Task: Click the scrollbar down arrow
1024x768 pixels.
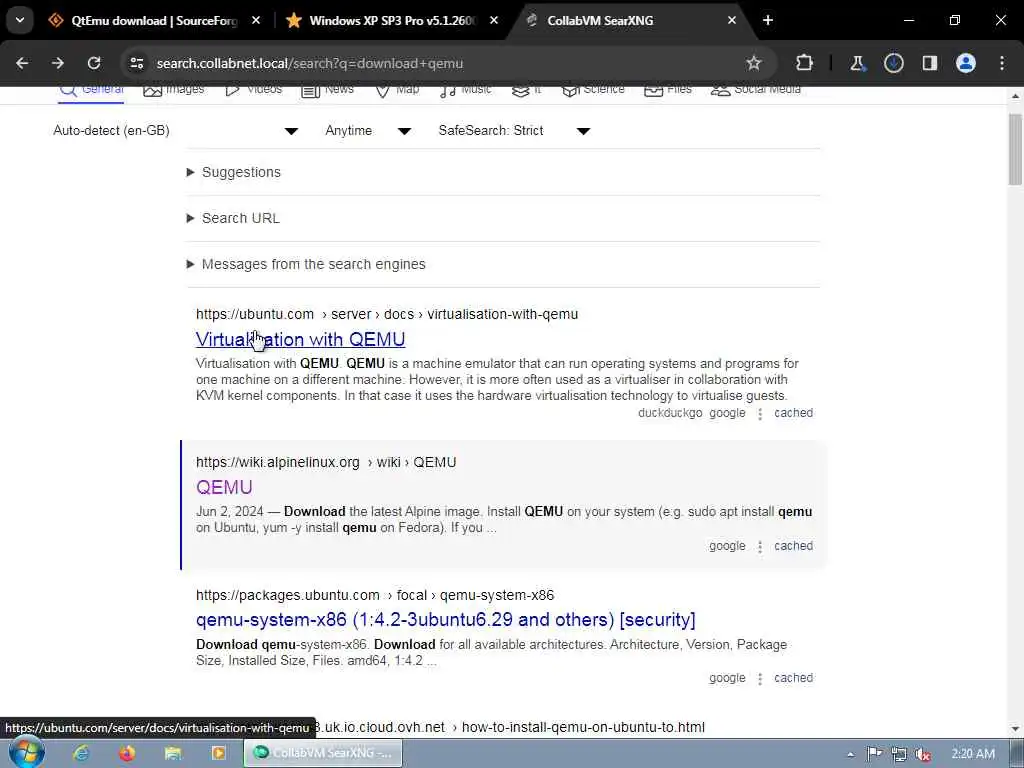Action: (x=1015, y=729)
